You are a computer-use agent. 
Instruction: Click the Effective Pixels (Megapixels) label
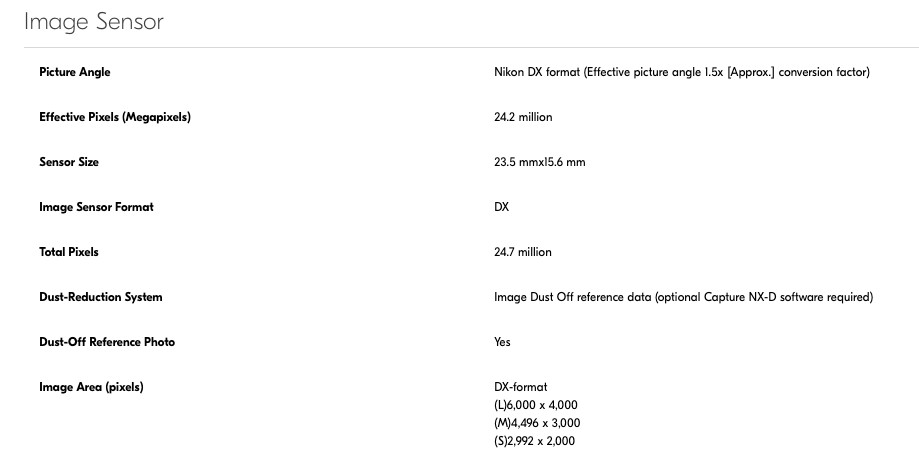[x=115, y=117]
